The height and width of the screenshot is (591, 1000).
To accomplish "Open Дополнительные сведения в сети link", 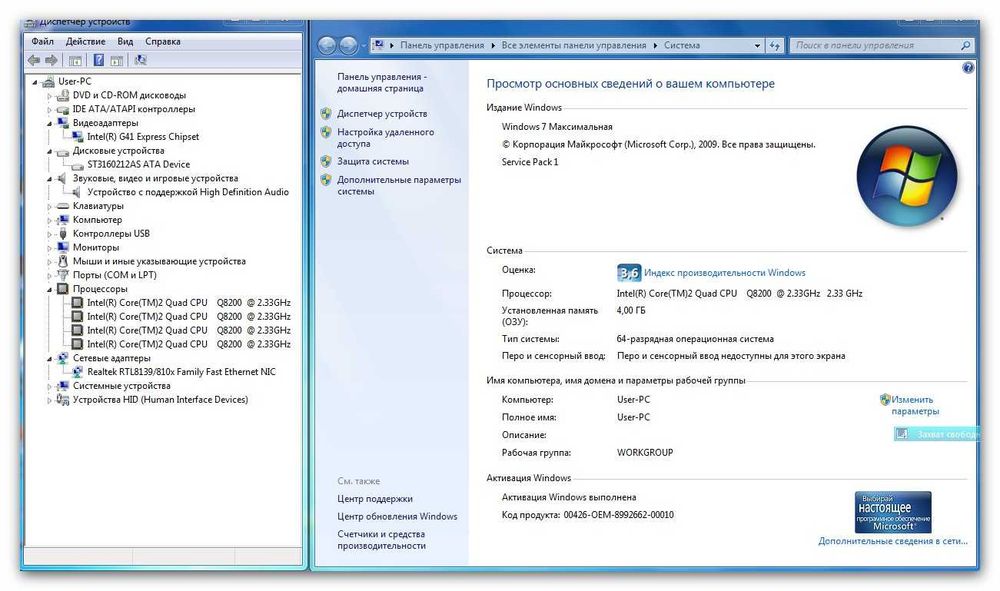I will coord(893,541).
